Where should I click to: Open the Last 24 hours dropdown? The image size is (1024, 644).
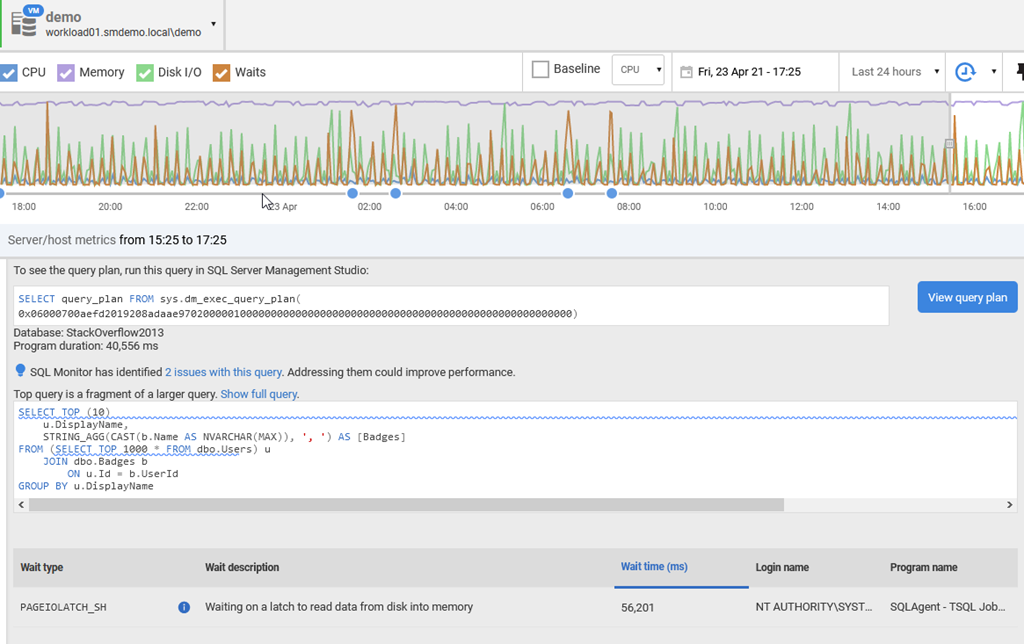point(895,72)
